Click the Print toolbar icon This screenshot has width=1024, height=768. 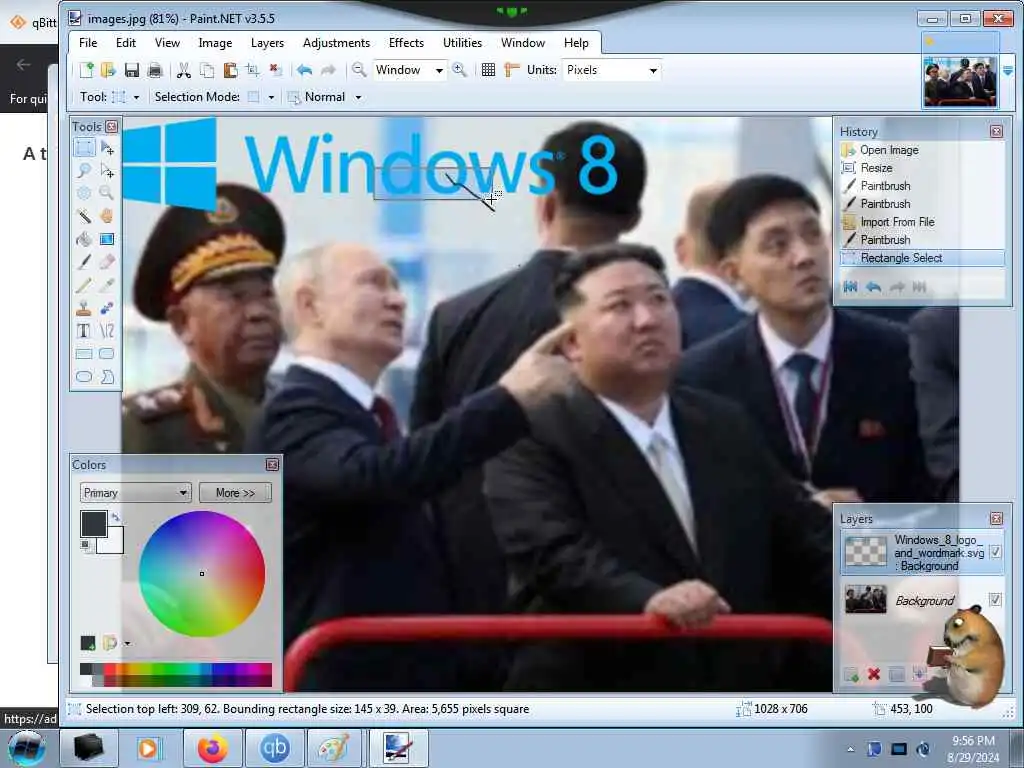click(155, 70)
